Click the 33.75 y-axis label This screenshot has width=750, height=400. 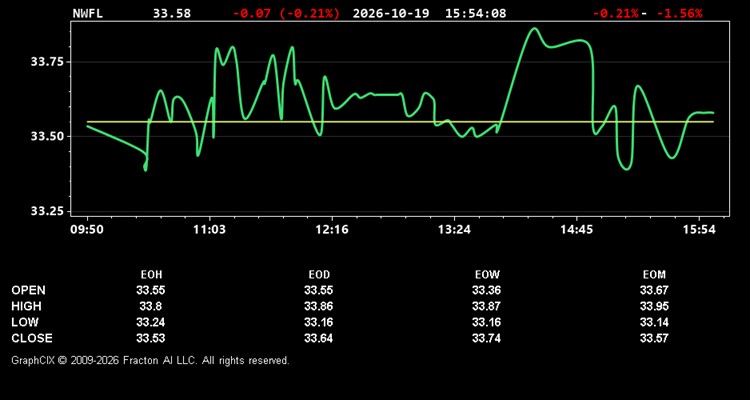(46, 62)
